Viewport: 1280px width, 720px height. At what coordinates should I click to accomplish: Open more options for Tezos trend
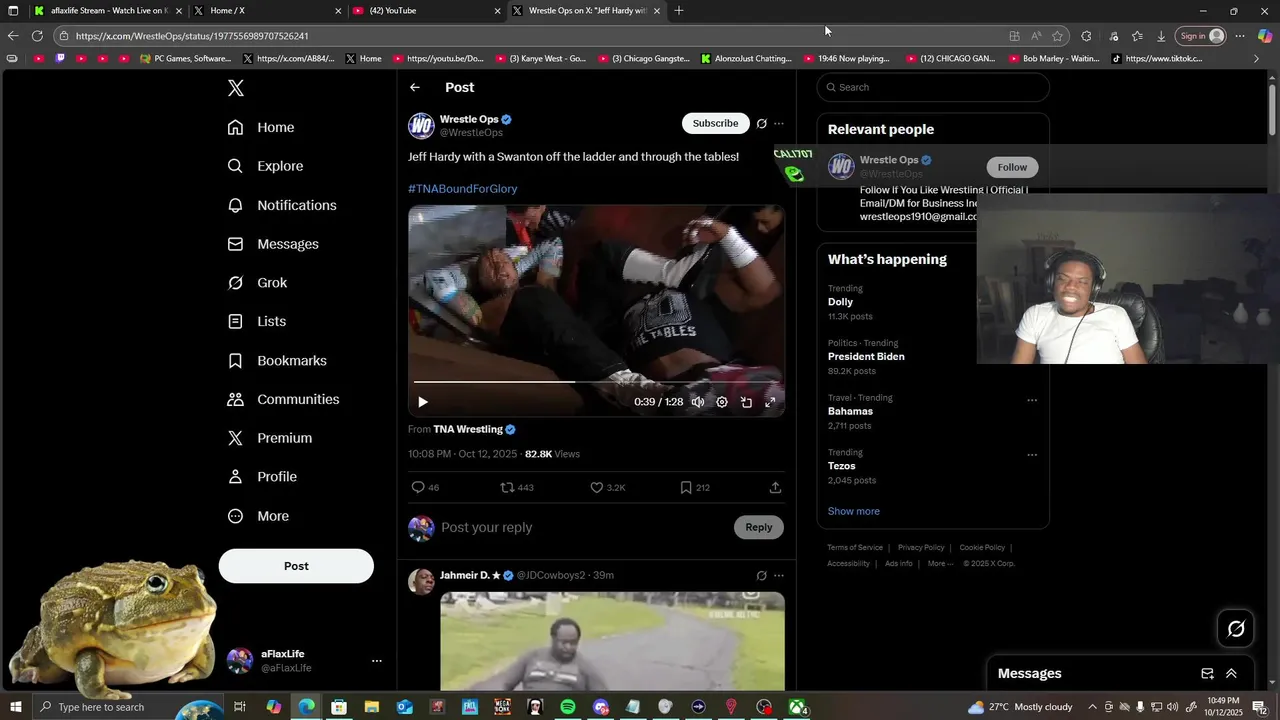pyautogui.click(x=1032, y=455)
